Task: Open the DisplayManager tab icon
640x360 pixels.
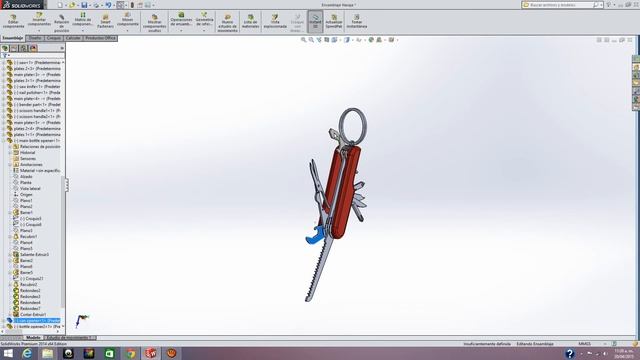Action: point(33,48)
